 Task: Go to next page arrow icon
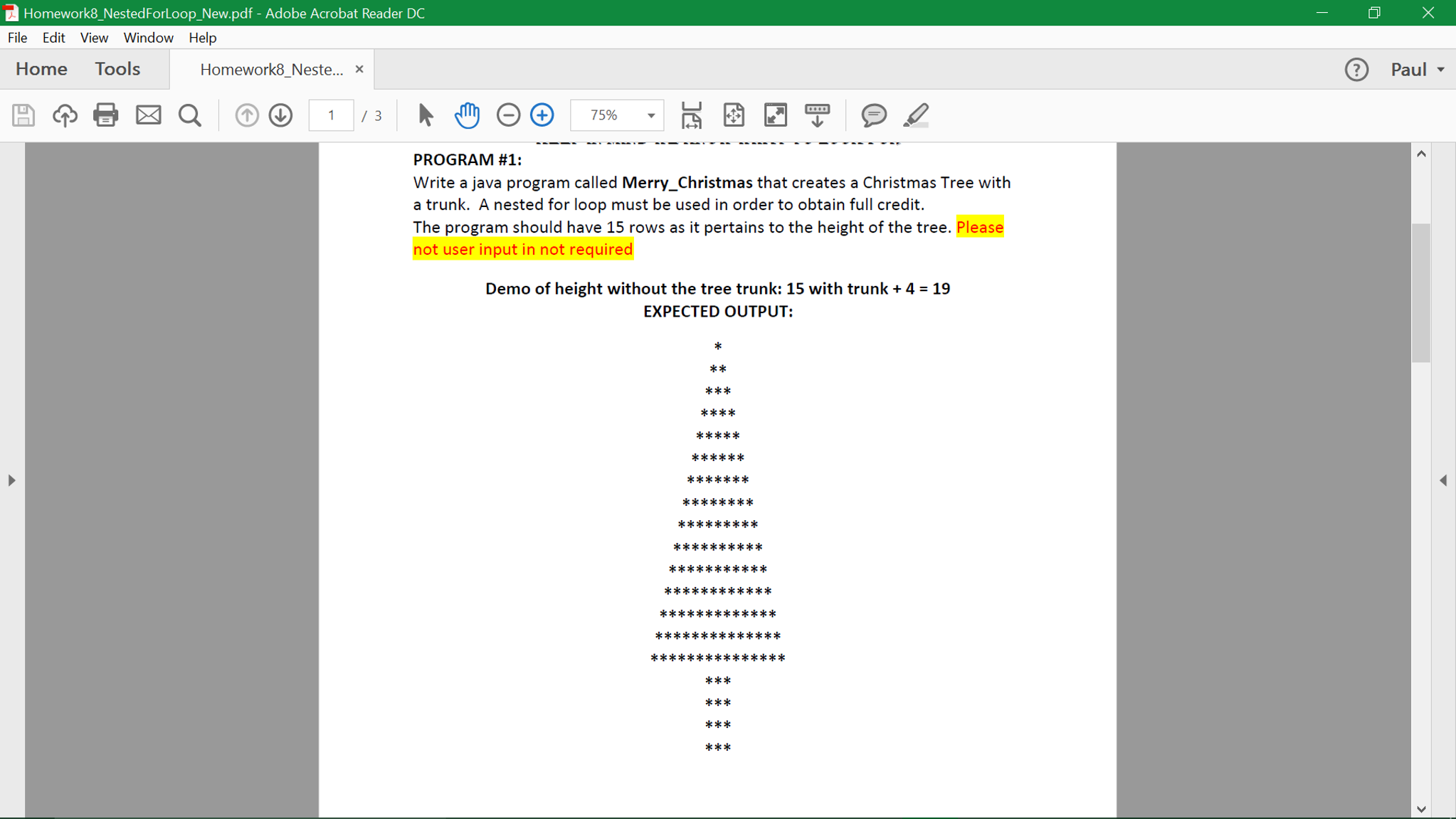281,115
